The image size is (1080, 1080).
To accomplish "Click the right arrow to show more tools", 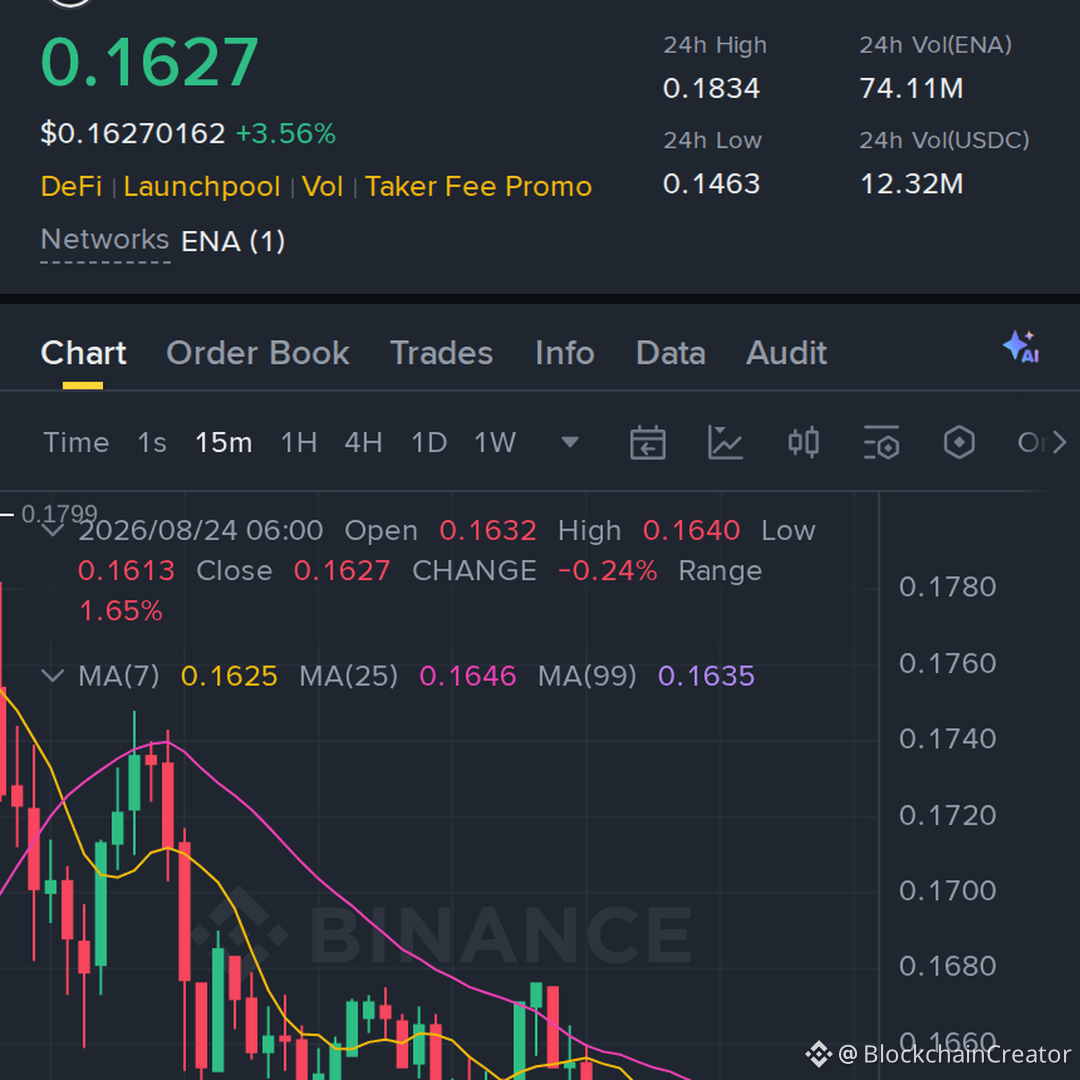I will coord(1059,442).
